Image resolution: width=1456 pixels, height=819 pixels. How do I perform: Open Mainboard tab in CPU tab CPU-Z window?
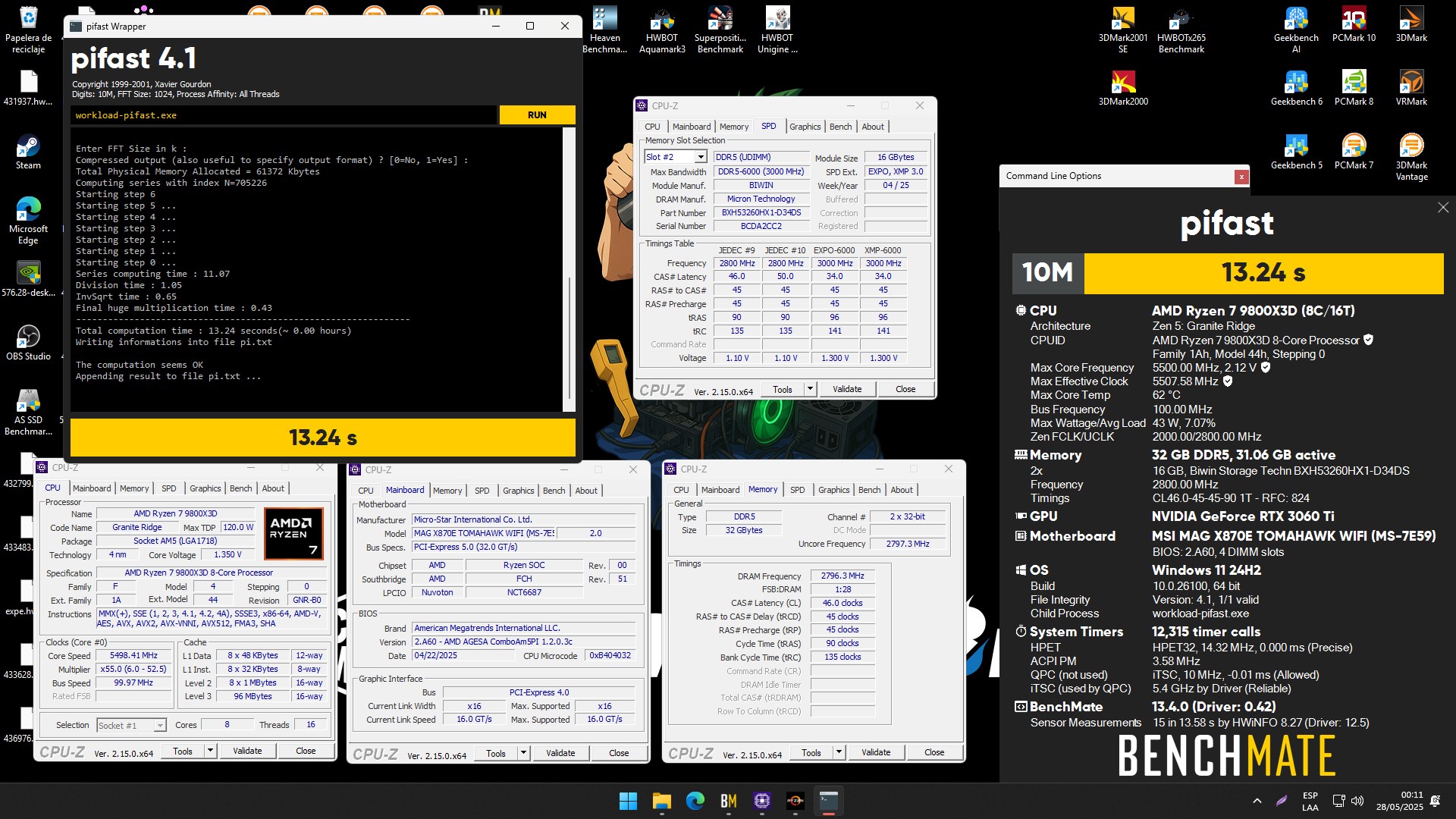(x=92, y=488)
